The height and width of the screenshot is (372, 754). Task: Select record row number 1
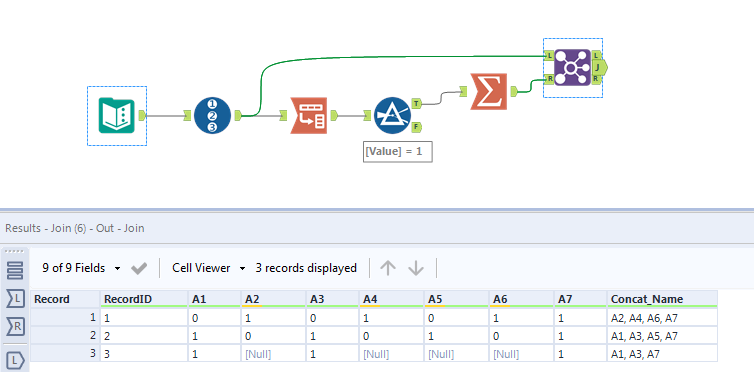tap(65, 317)
